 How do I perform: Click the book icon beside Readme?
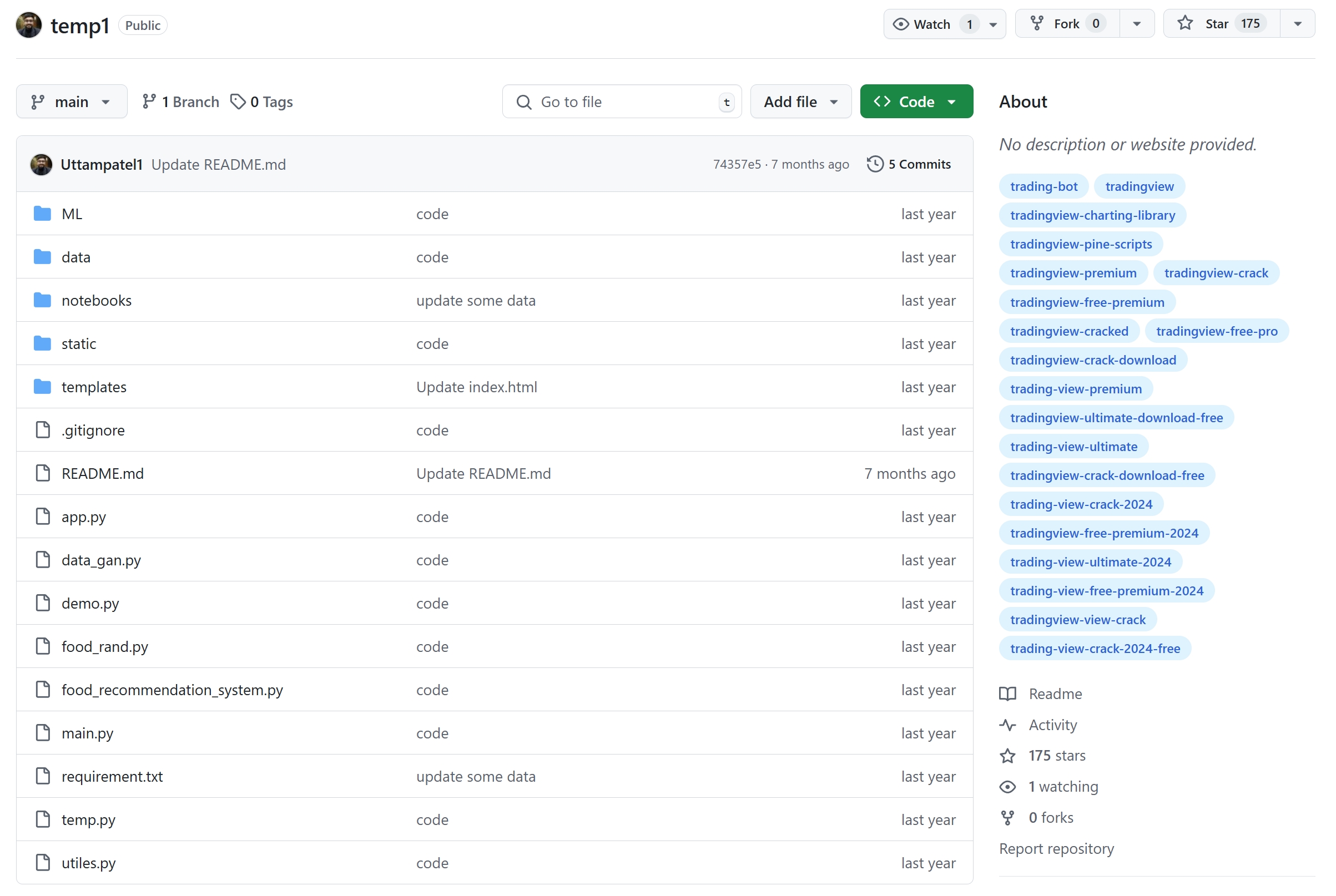(1007, 693)
